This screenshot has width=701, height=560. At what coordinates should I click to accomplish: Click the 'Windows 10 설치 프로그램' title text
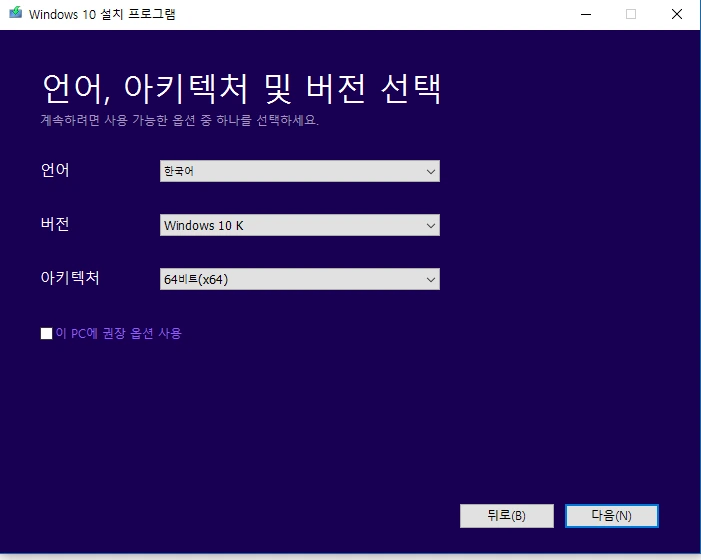point(102,14)
